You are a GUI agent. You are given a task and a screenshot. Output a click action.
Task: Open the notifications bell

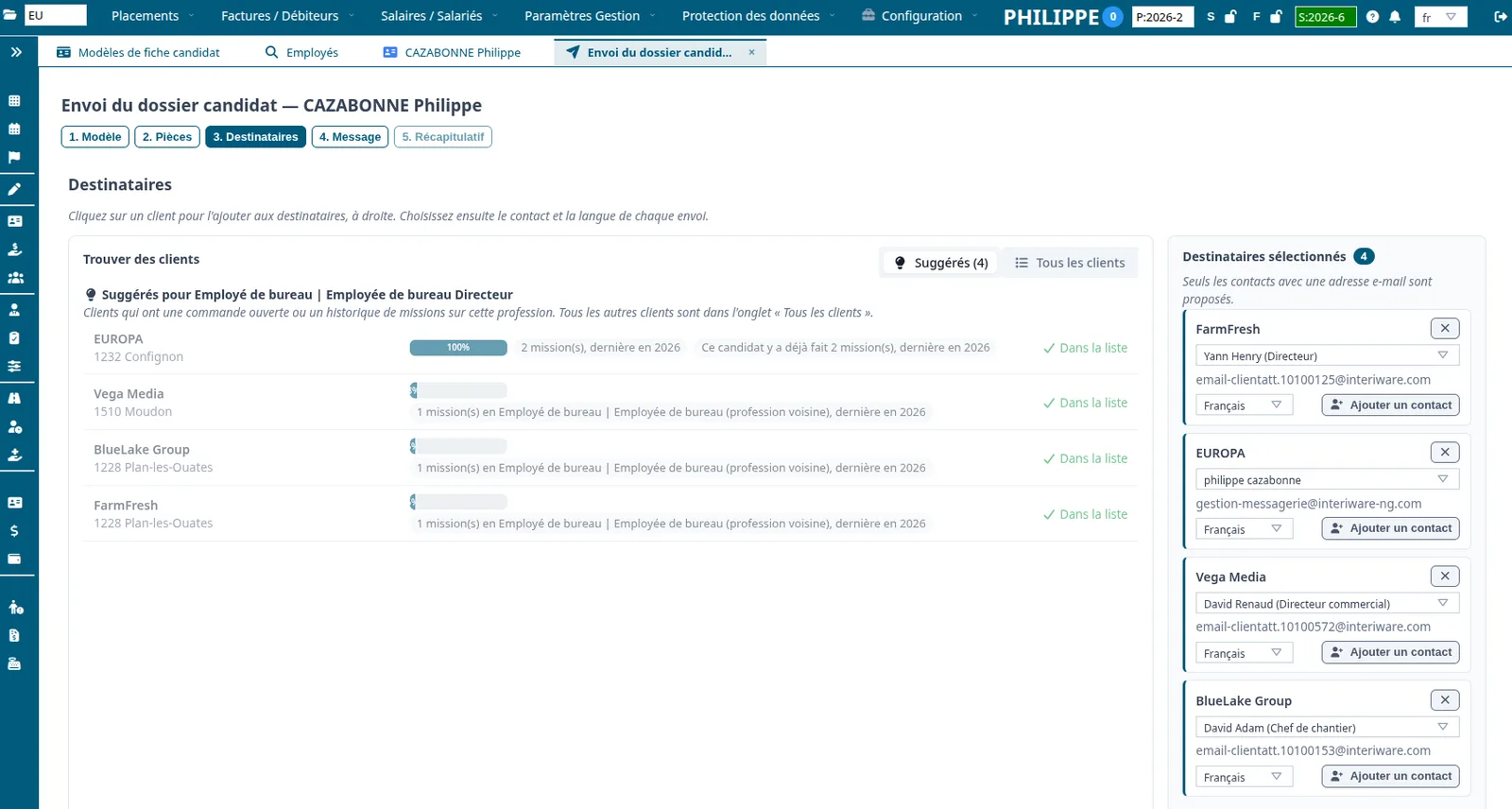(x=1395, y=17)
